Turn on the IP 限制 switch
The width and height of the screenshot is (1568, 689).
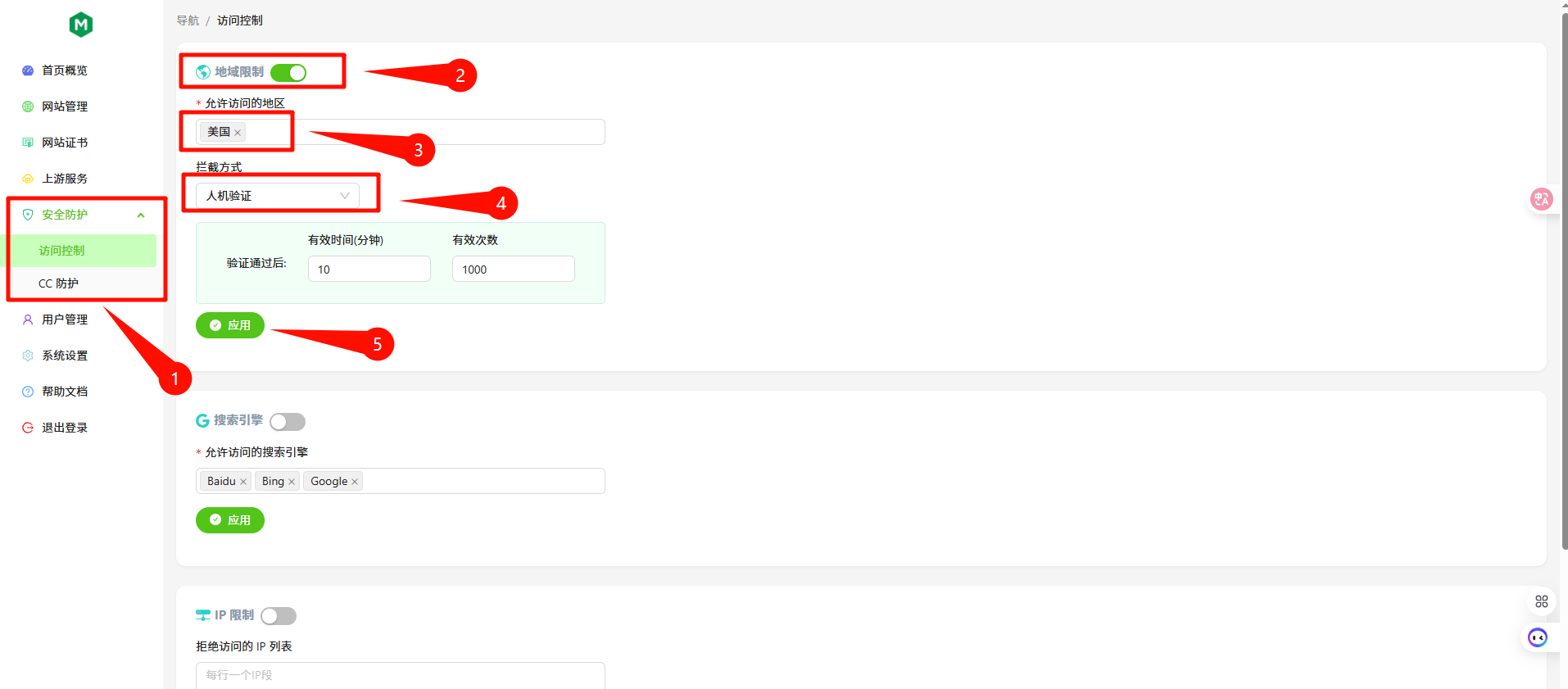point(279,616)
